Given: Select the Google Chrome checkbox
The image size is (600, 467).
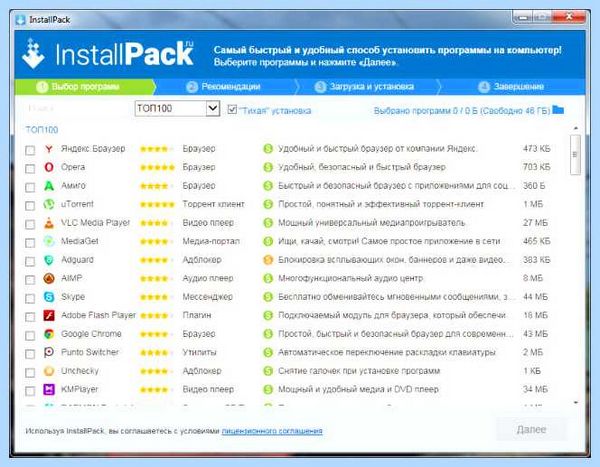Looking at the screenshot, I should (30, 335).
